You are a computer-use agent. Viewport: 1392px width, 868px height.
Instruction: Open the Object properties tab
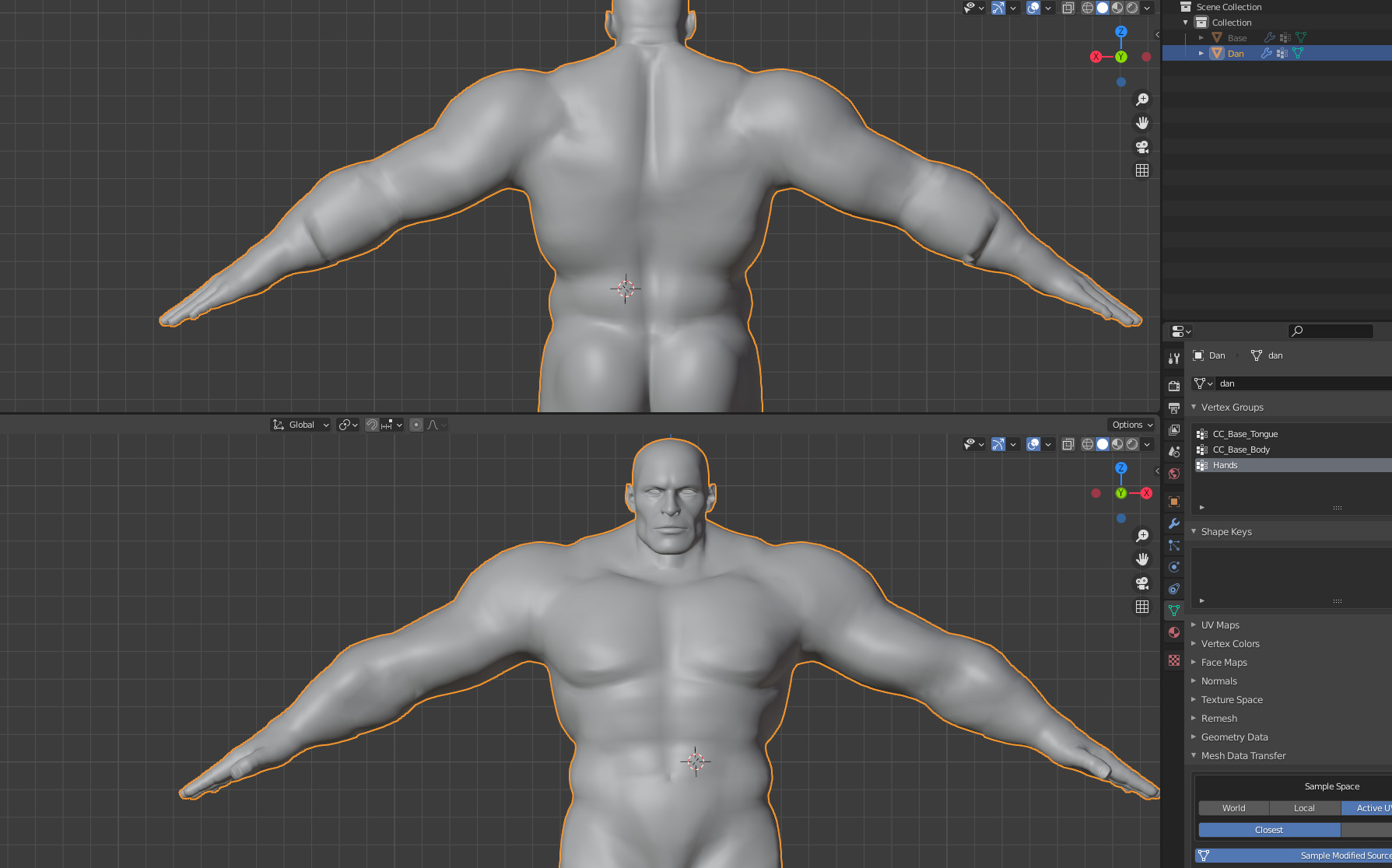(1174, 502)
